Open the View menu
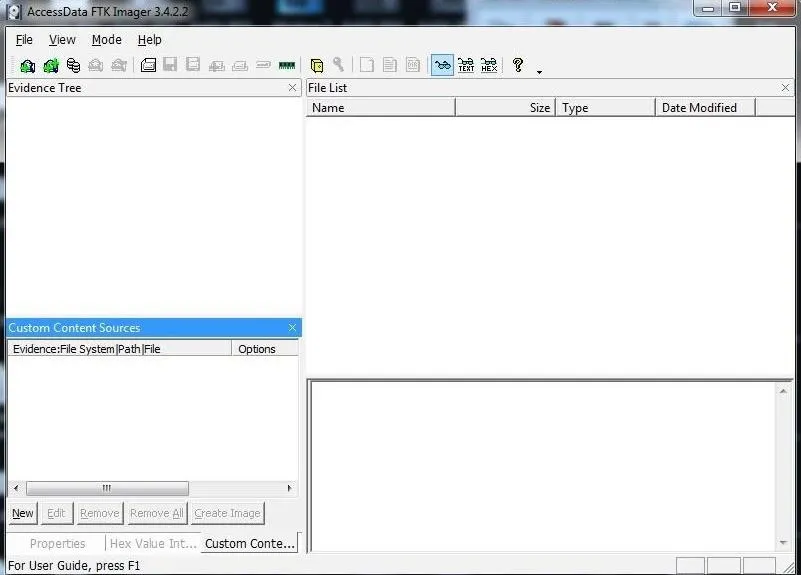801x575 pixels. pos(62,40)
